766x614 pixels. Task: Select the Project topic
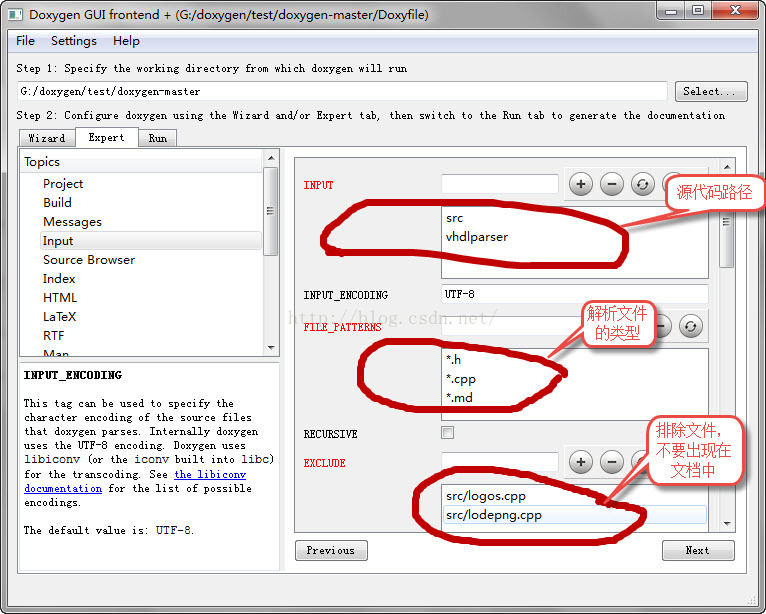(x=63, y=184)
